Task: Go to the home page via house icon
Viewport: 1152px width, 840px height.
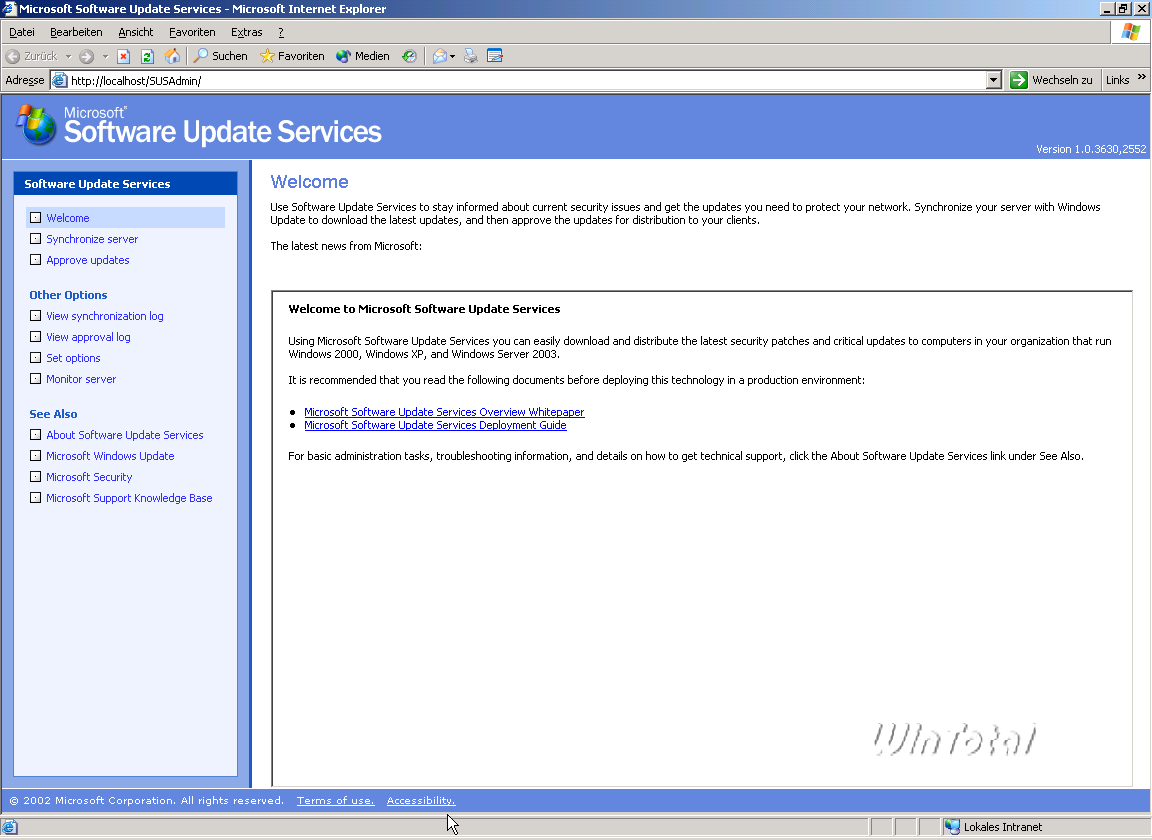Action: [x=172, y=56]
